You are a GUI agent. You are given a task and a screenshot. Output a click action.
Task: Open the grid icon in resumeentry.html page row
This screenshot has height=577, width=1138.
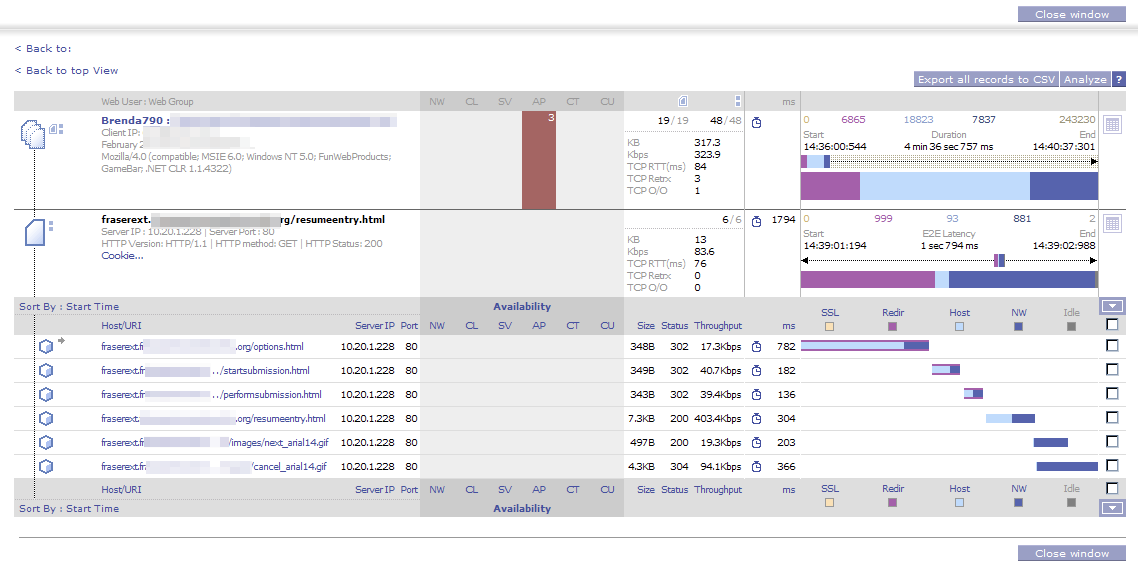click(x=1112, y=223)
